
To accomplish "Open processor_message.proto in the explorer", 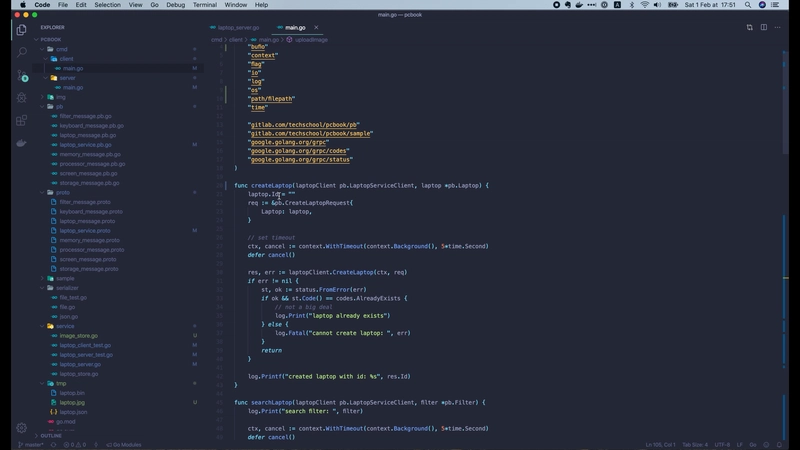I will click(x=92, y=250).
